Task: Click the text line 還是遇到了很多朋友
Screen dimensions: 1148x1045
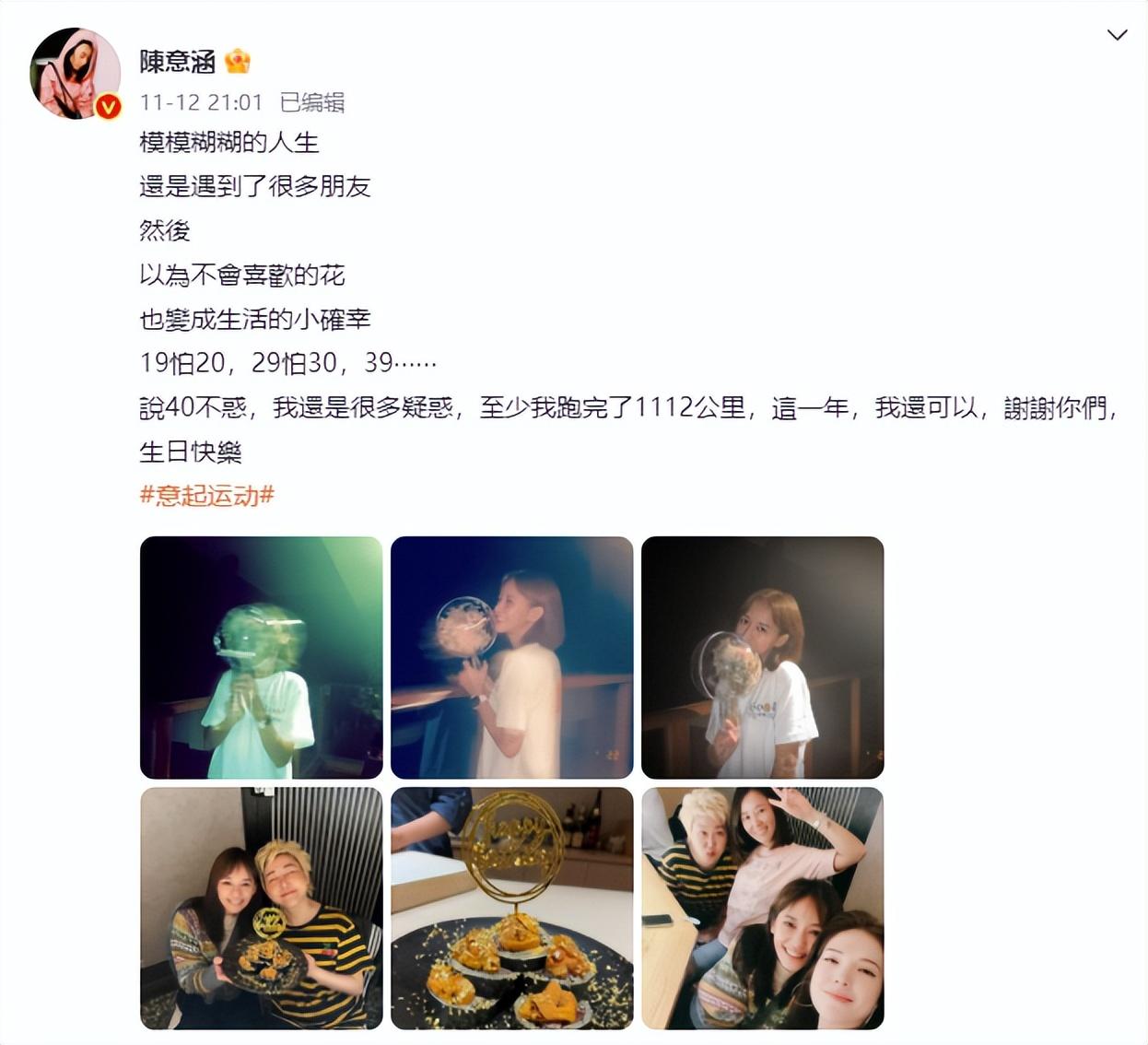Action: point(255,186)
